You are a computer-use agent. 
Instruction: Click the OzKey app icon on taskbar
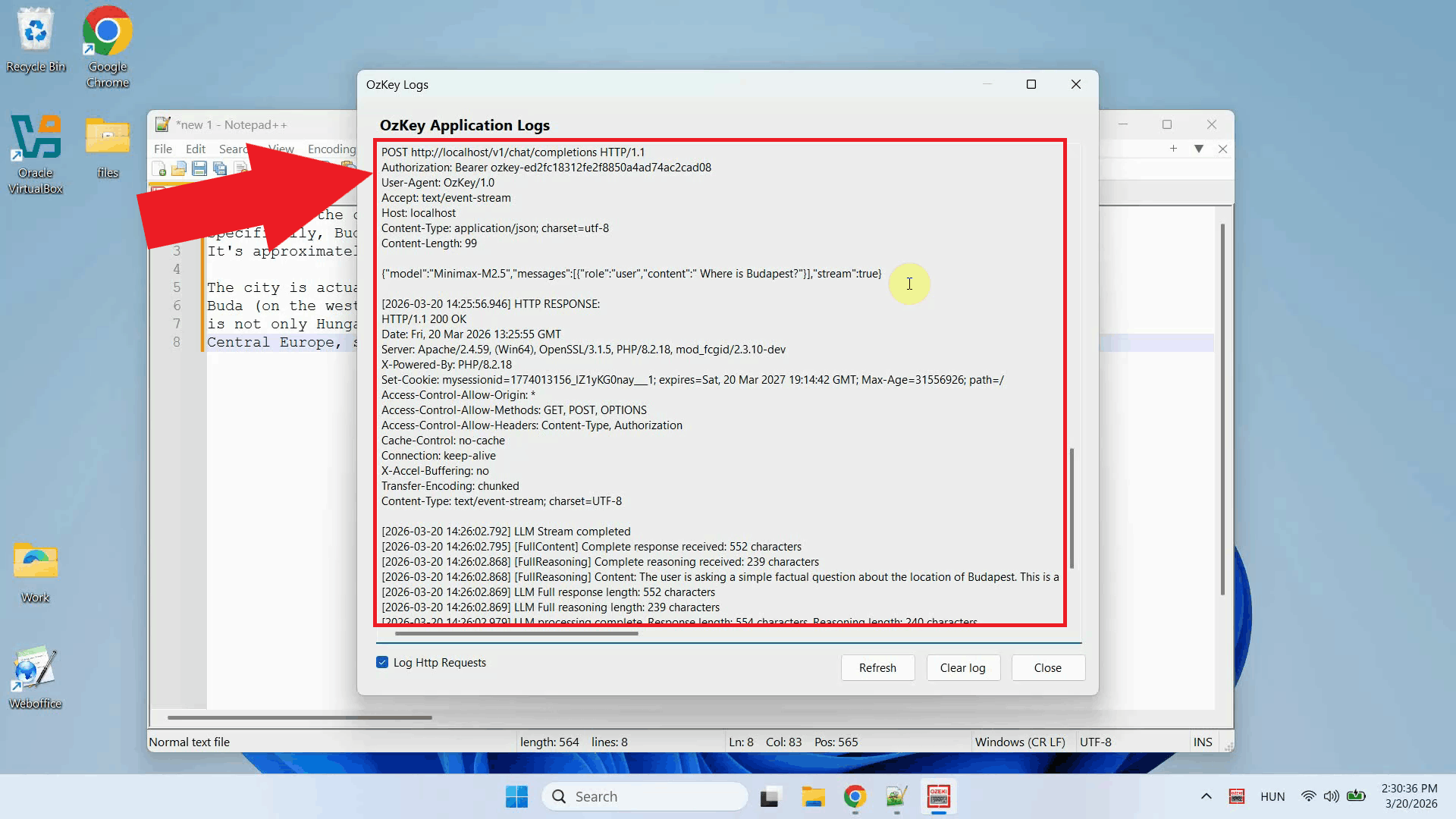938,797
